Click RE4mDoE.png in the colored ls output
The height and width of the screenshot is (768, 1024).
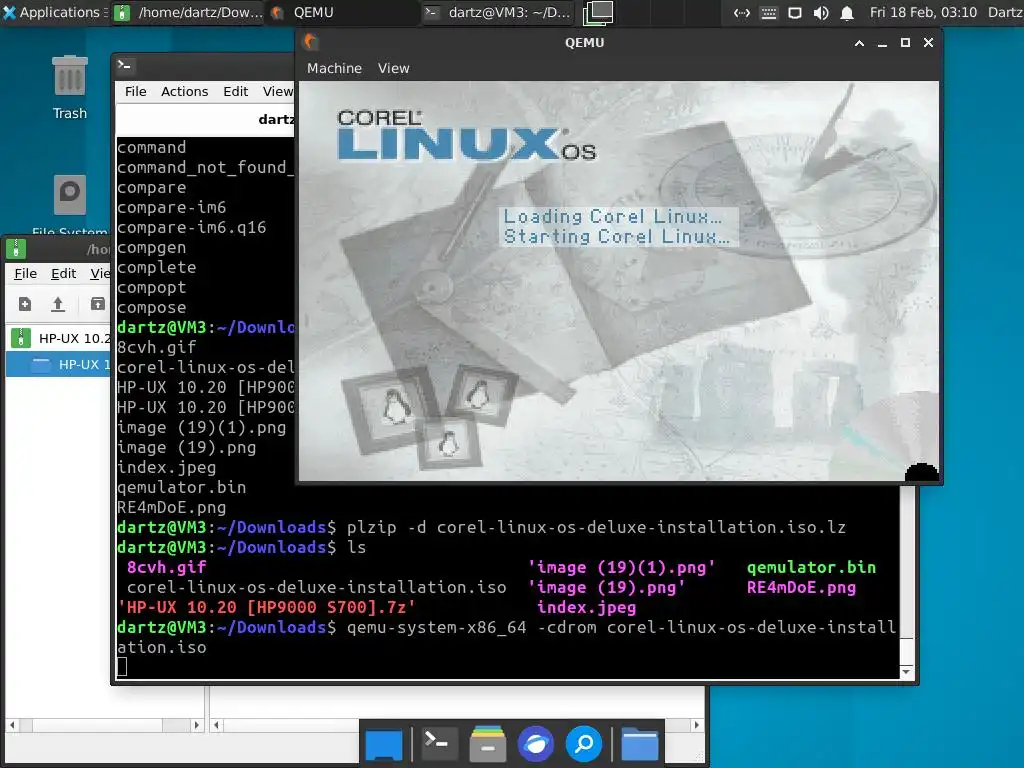pos(801,587)
